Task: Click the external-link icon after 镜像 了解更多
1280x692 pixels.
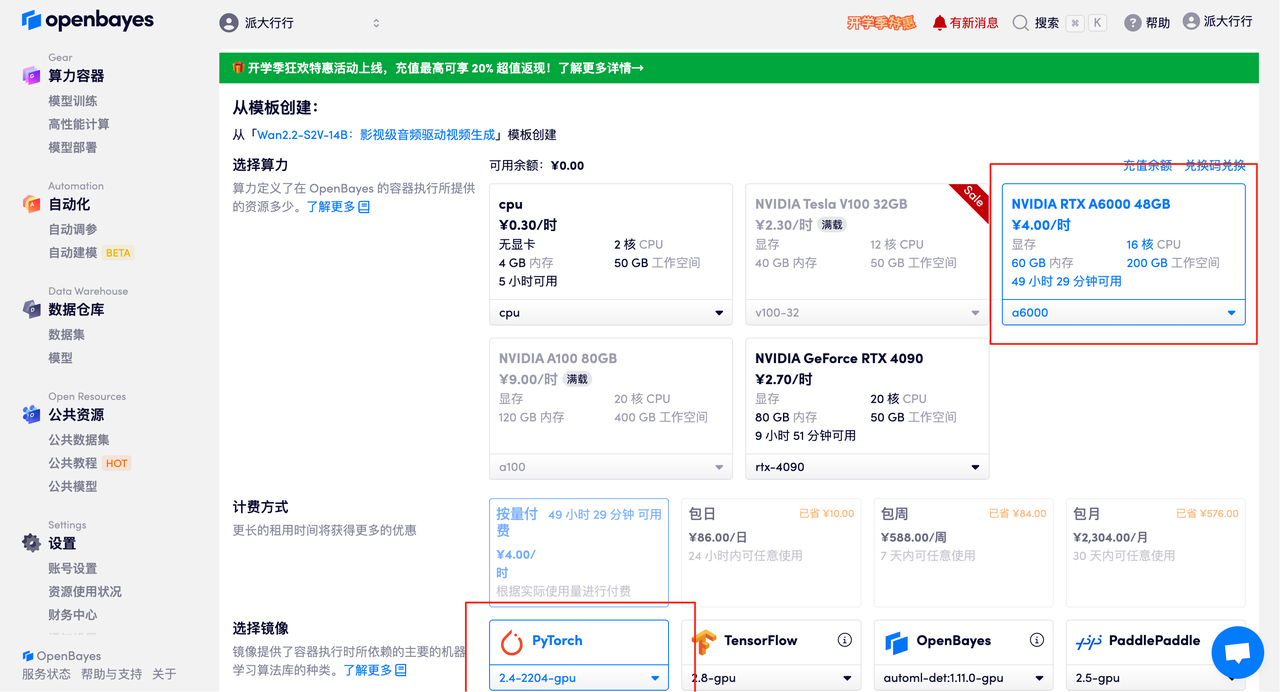Action: pyautogui.click(x=401, y=670)
